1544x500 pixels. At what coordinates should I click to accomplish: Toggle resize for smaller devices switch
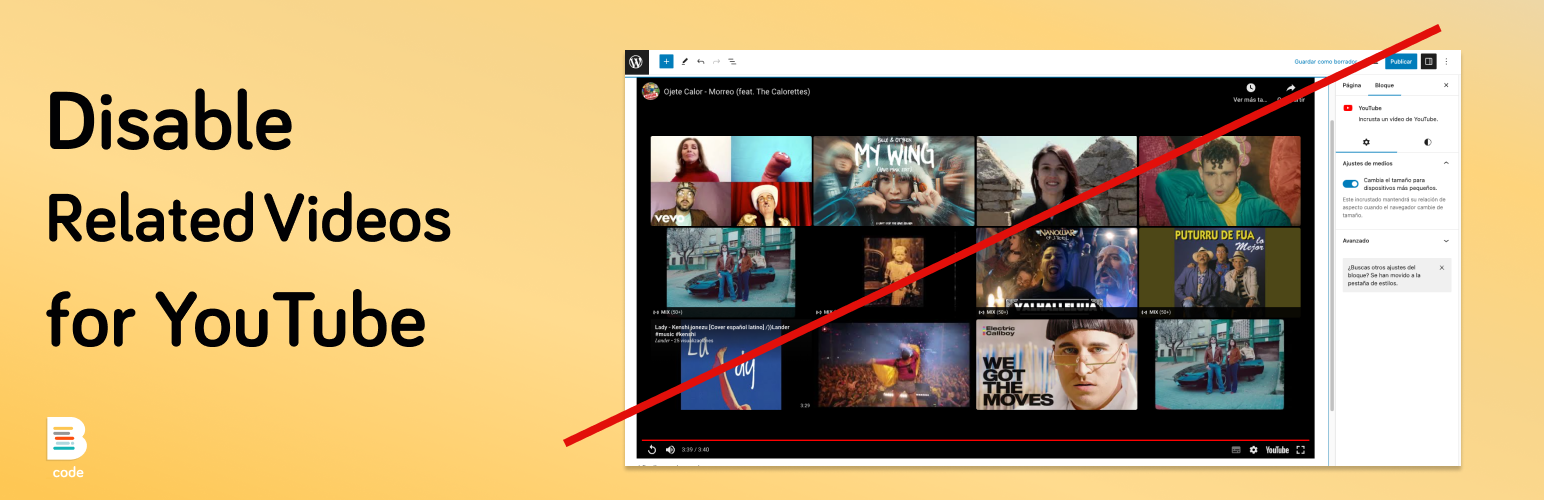(x=1351, y=184)
